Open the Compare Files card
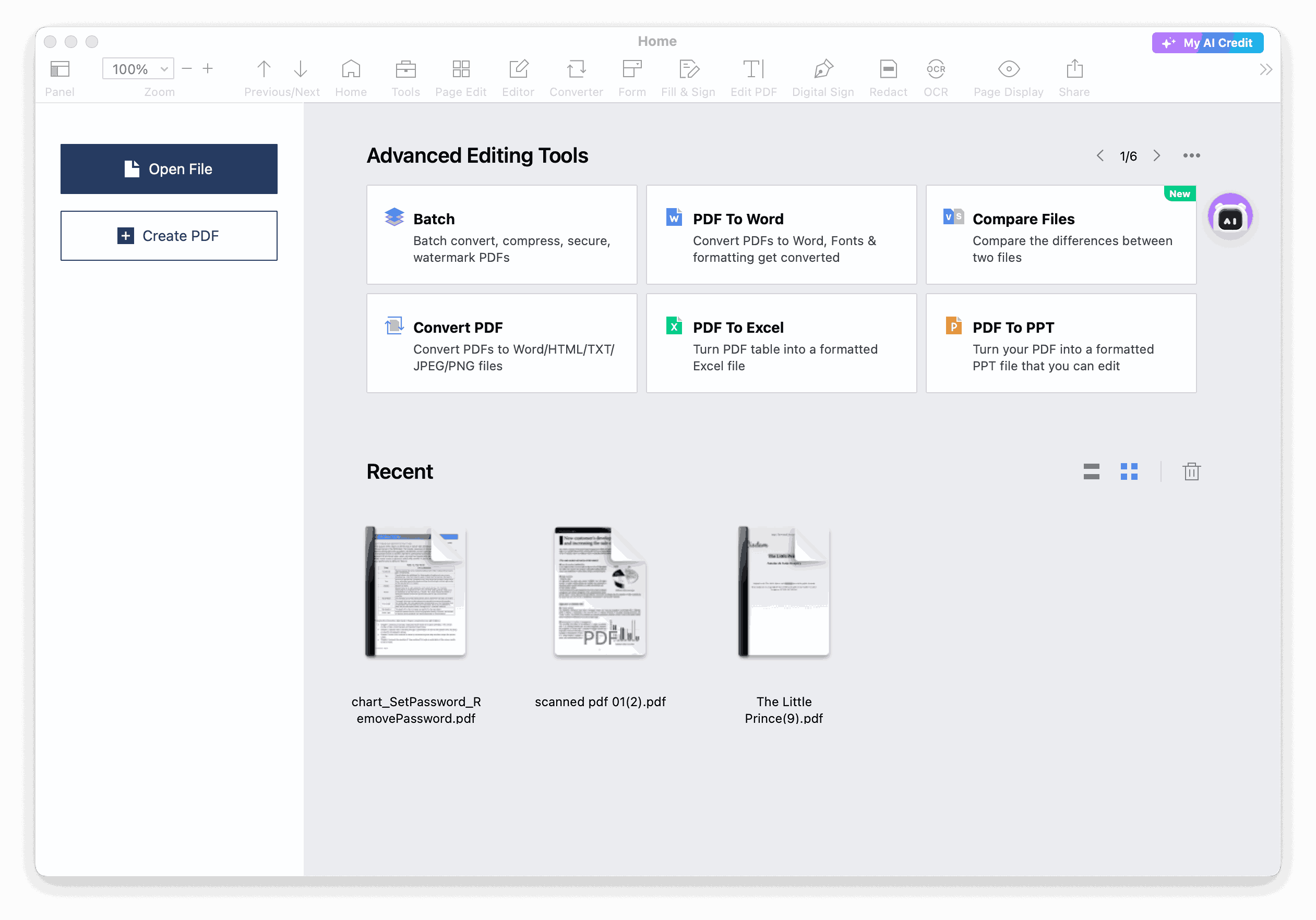Viewport: 1316px width, 920px height. click(x=1061, y=234)
